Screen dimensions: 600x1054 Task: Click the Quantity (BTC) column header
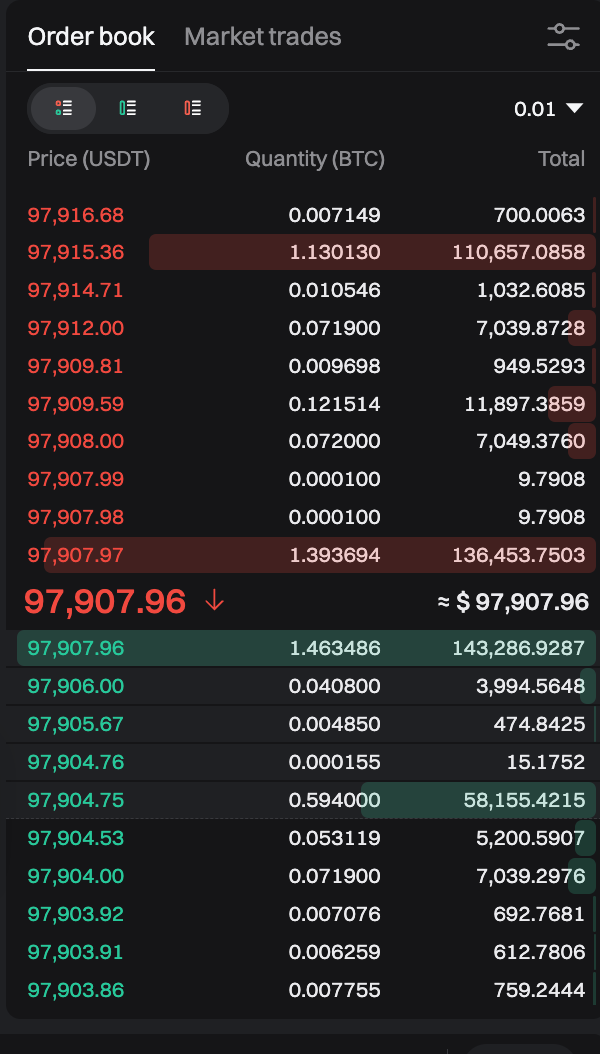point(315,159)
